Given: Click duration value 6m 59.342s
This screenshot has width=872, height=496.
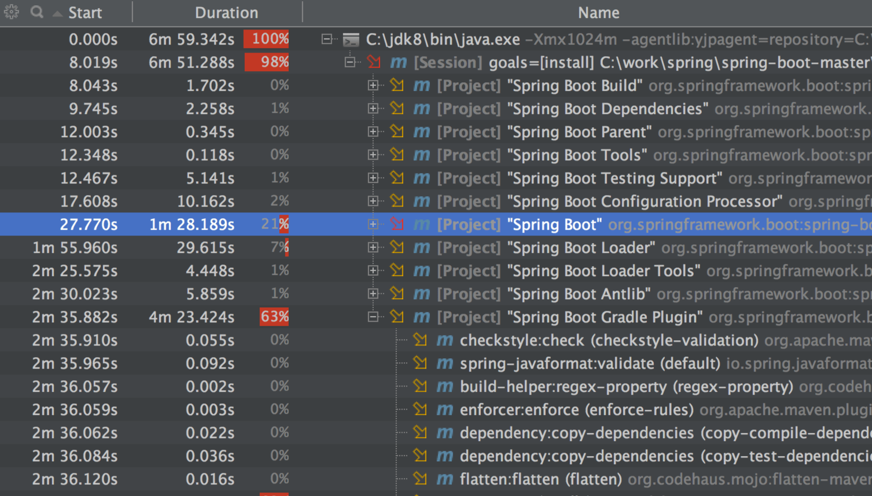Looking at the screenshot, I should point(191,39).
